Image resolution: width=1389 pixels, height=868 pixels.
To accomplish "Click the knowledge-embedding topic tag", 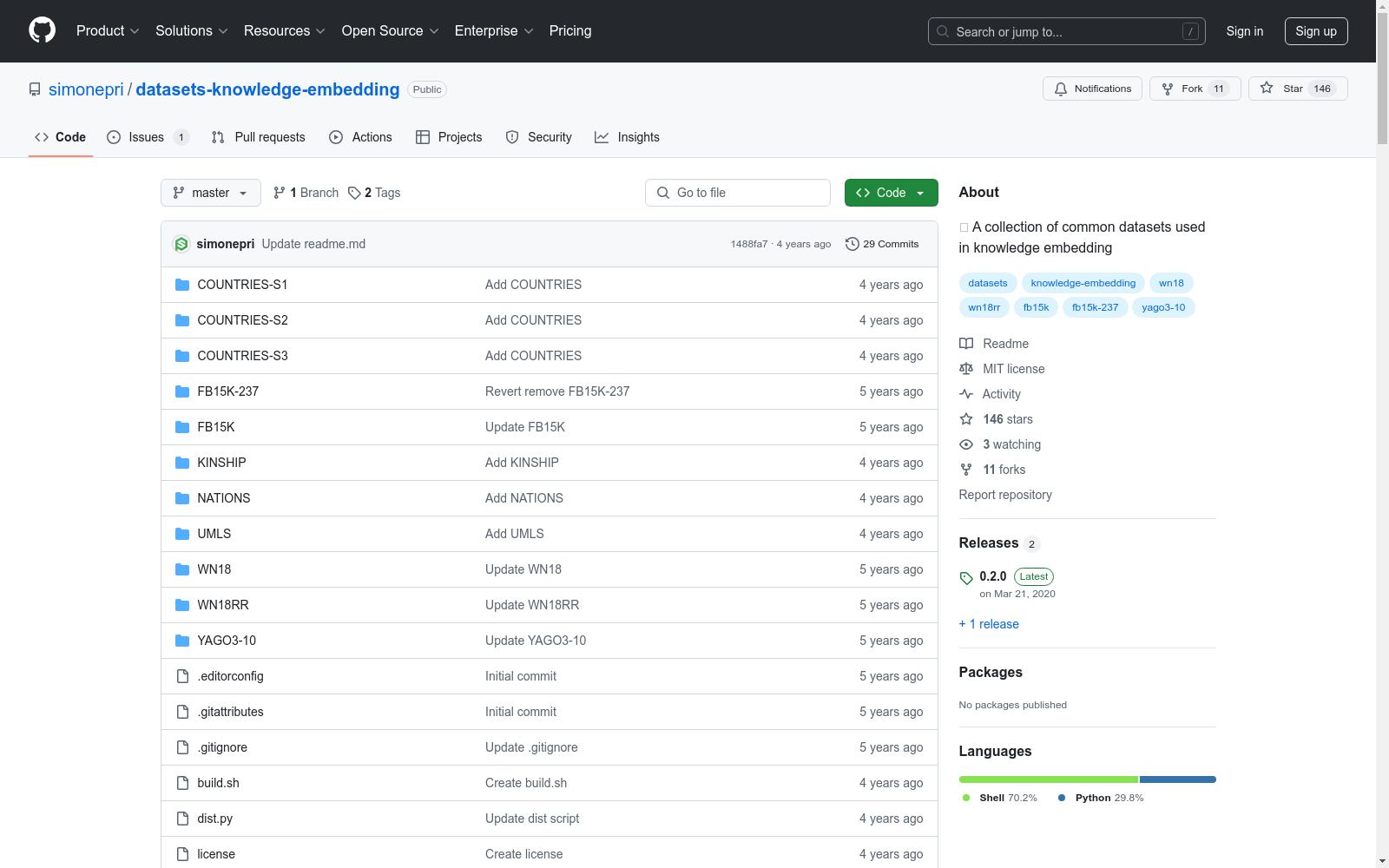I will [1083, 283].
